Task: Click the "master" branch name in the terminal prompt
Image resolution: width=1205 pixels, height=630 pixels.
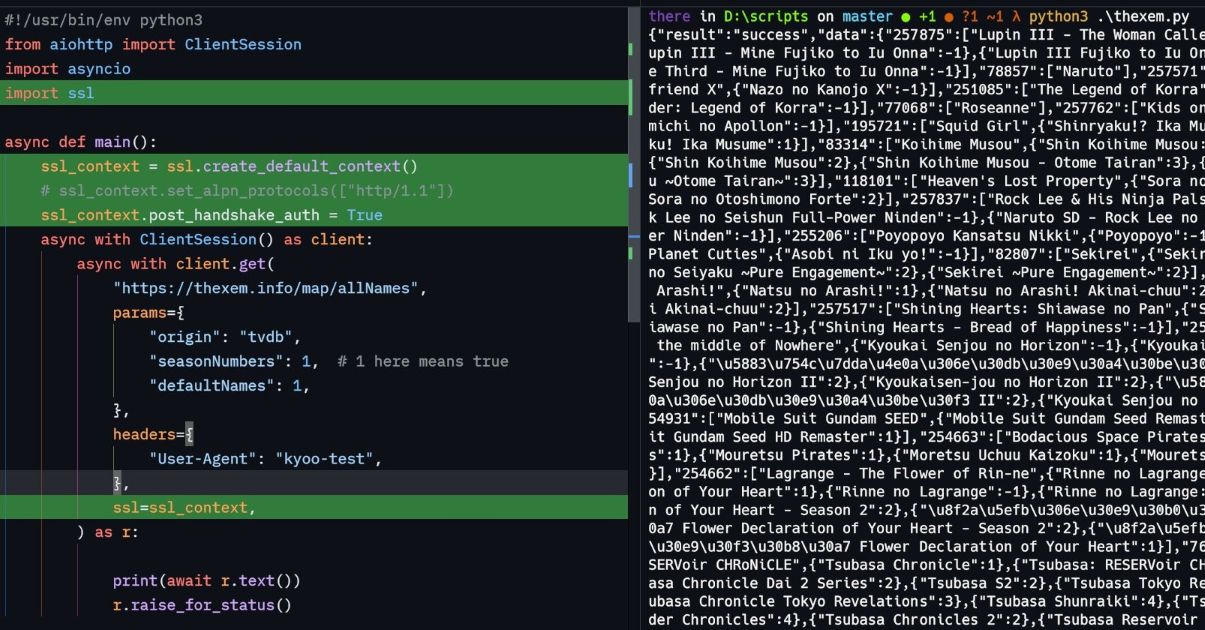Action: point(866,16)
